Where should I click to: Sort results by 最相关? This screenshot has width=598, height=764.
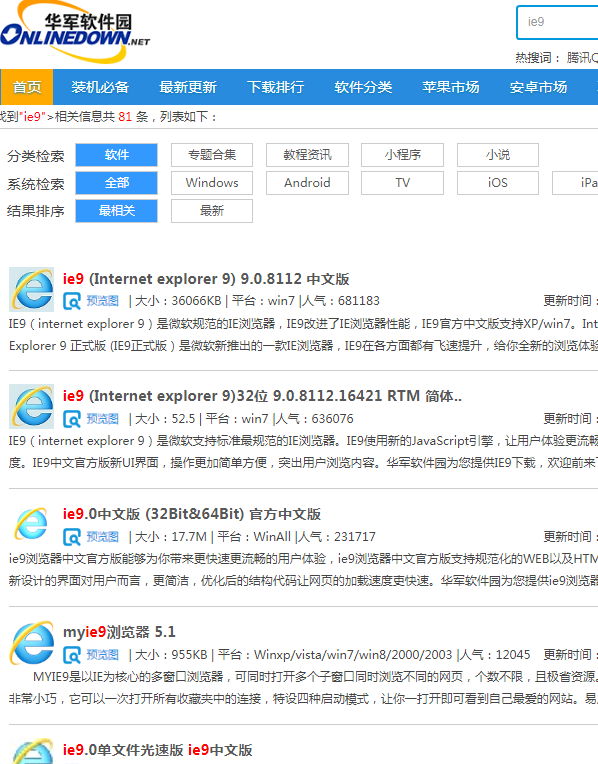116,211
